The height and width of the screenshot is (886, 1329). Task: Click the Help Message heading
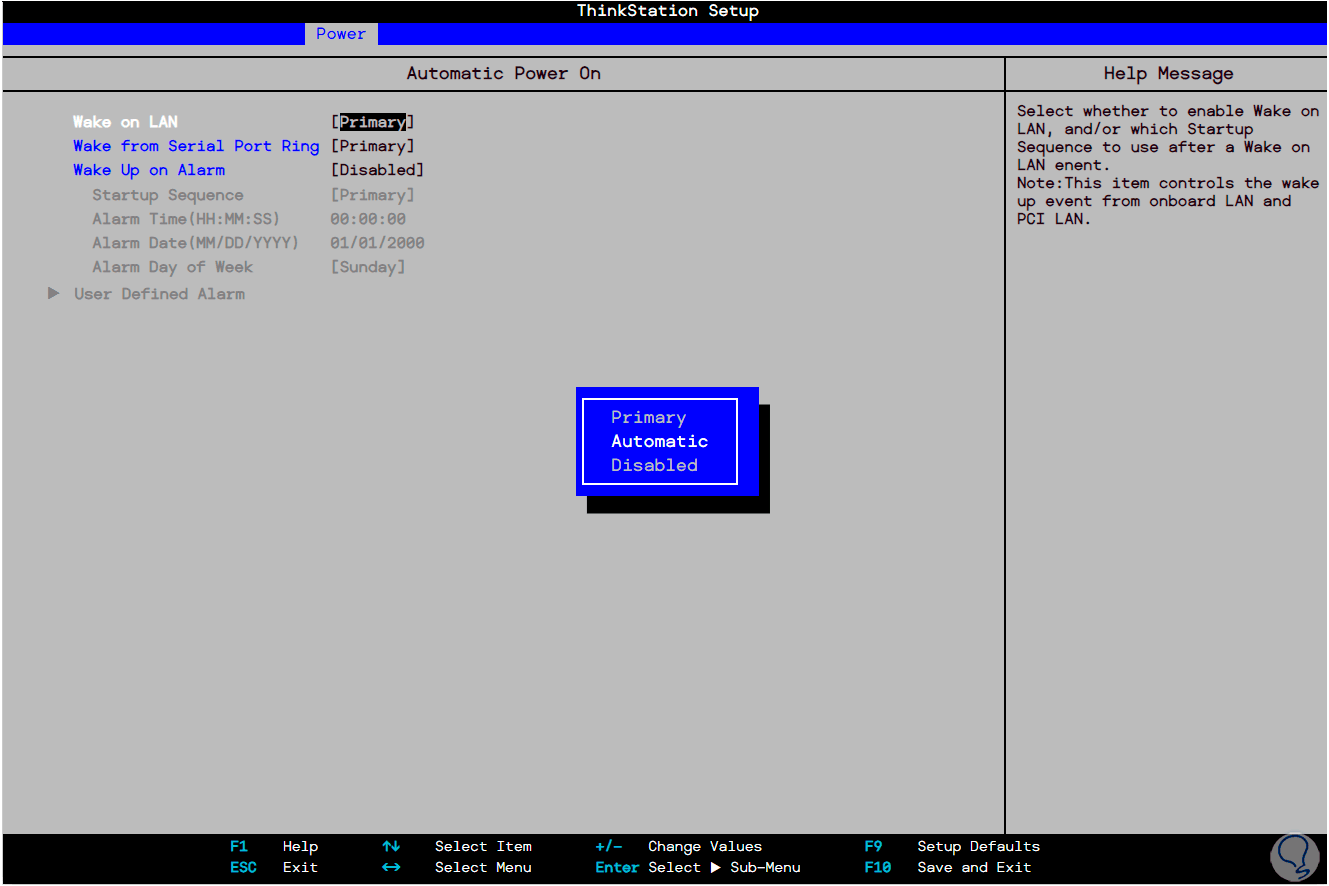pos(1168,73)
